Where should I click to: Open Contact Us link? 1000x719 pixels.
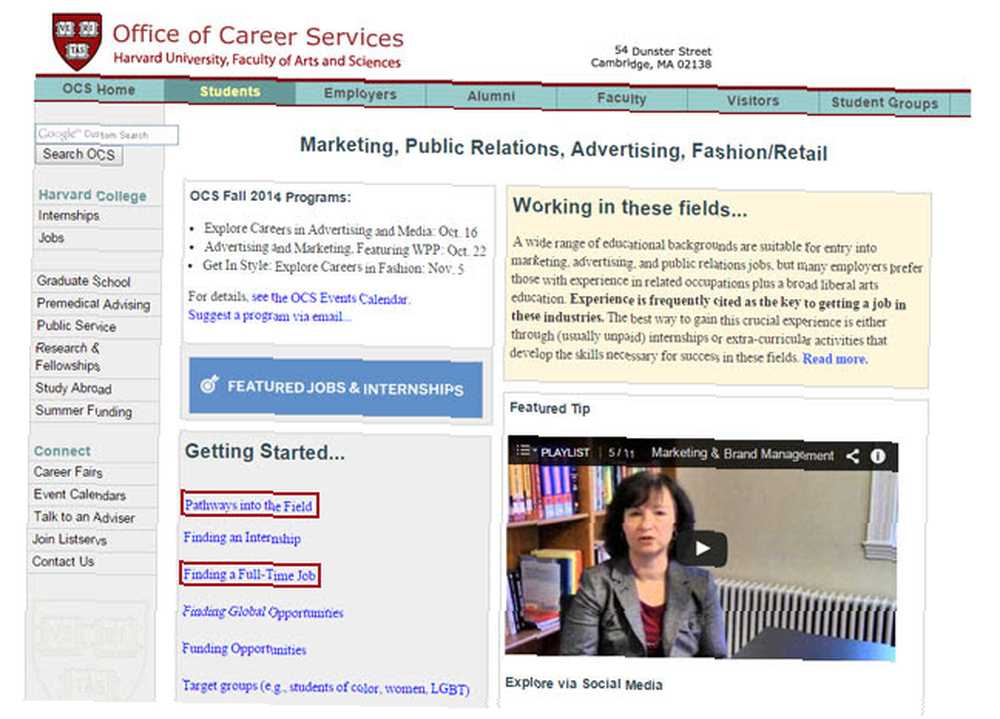(x=63, y=561)
